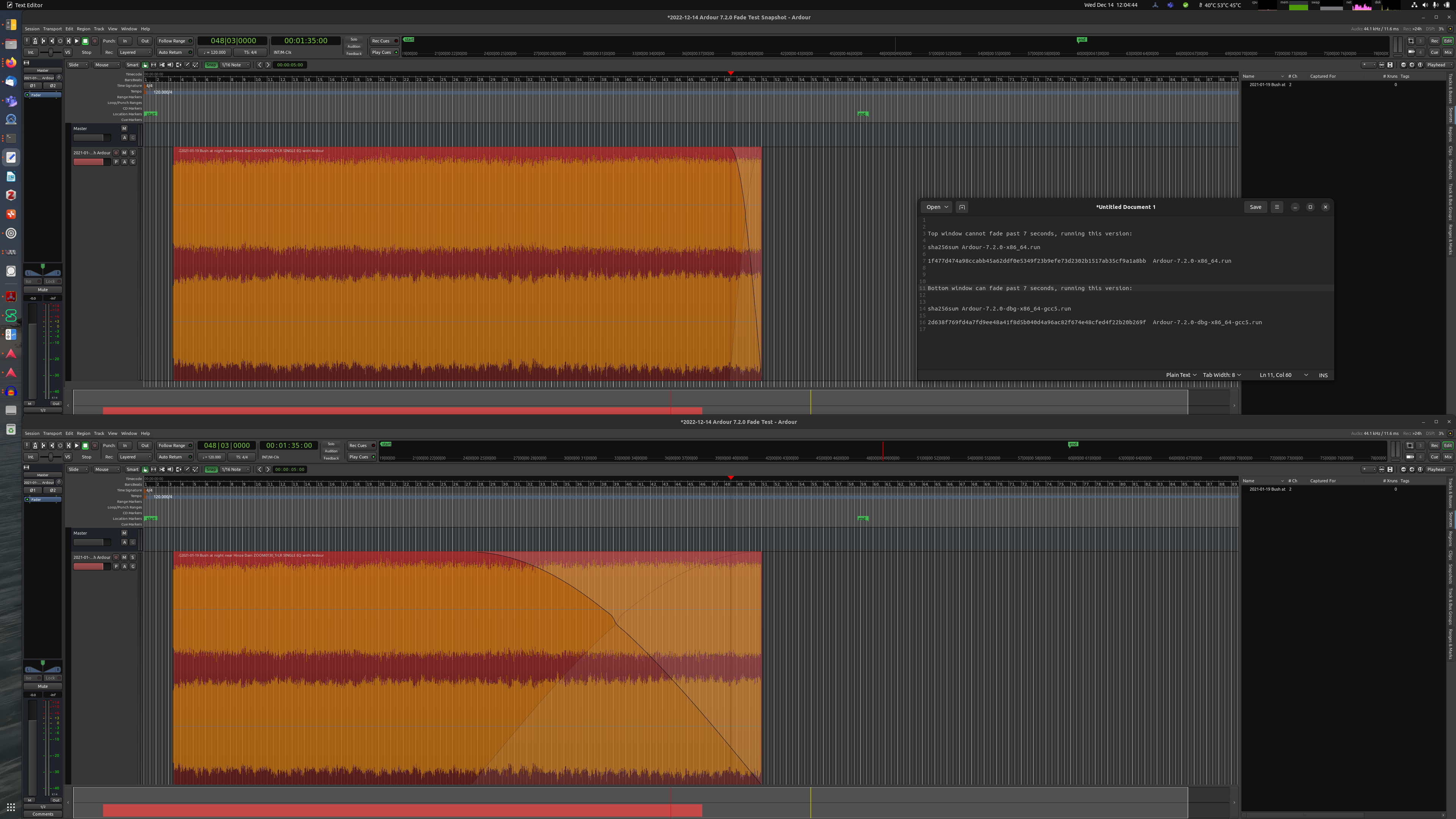Click Save in the text editor
The image size is (1456, 819).
(1255, 207)
